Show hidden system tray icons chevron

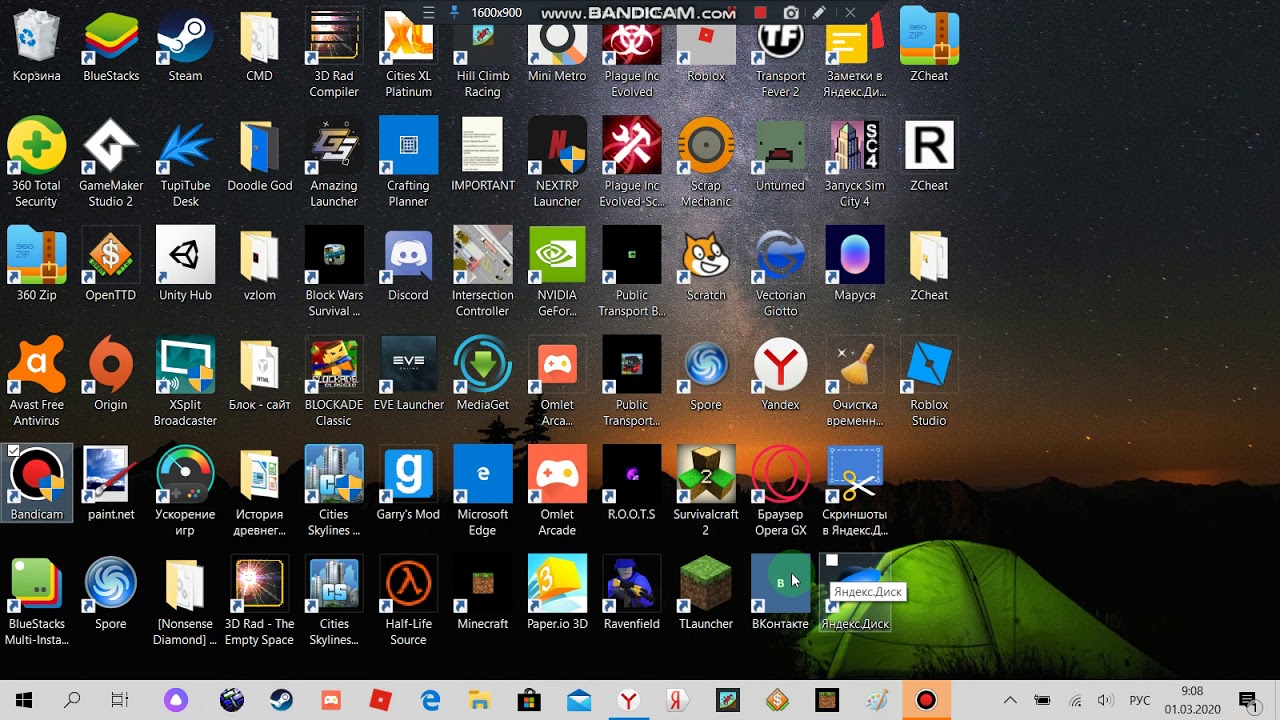tap(1010, 700)
